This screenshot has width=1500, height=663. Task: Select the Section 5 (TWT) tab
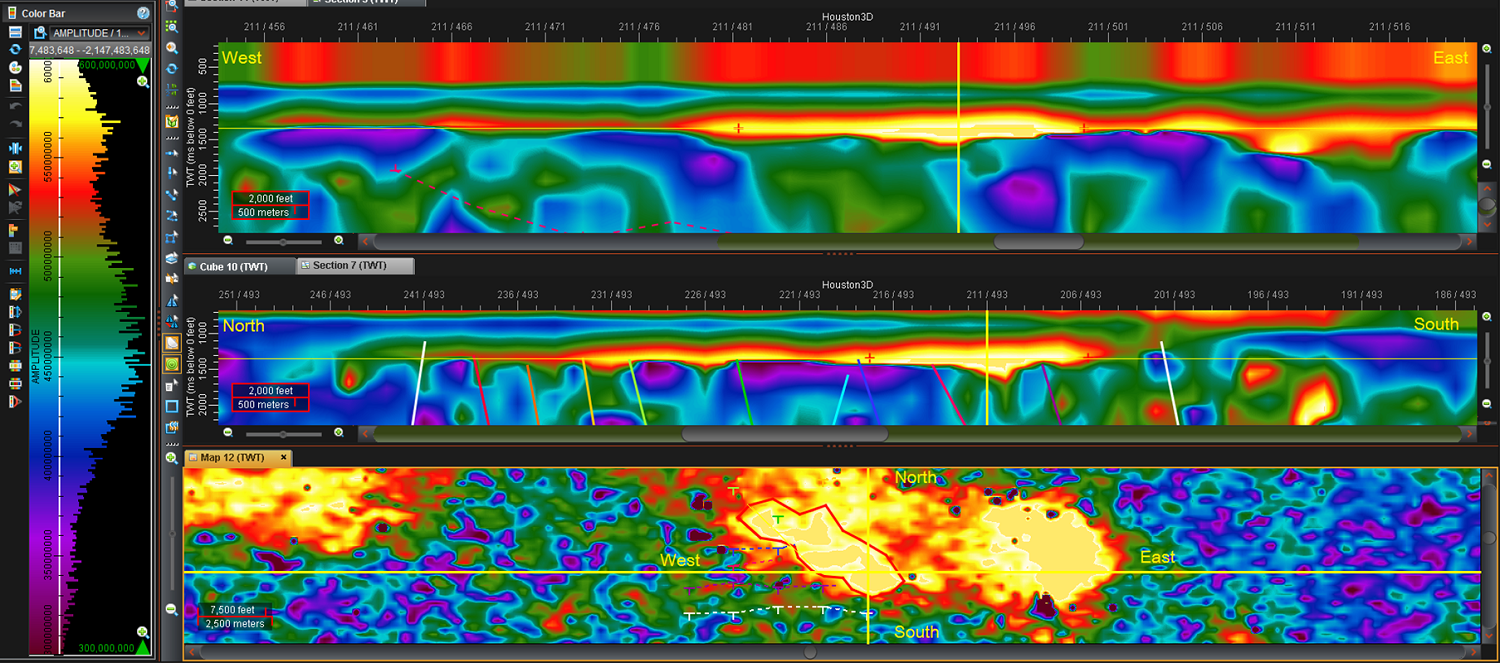[366, 2]
